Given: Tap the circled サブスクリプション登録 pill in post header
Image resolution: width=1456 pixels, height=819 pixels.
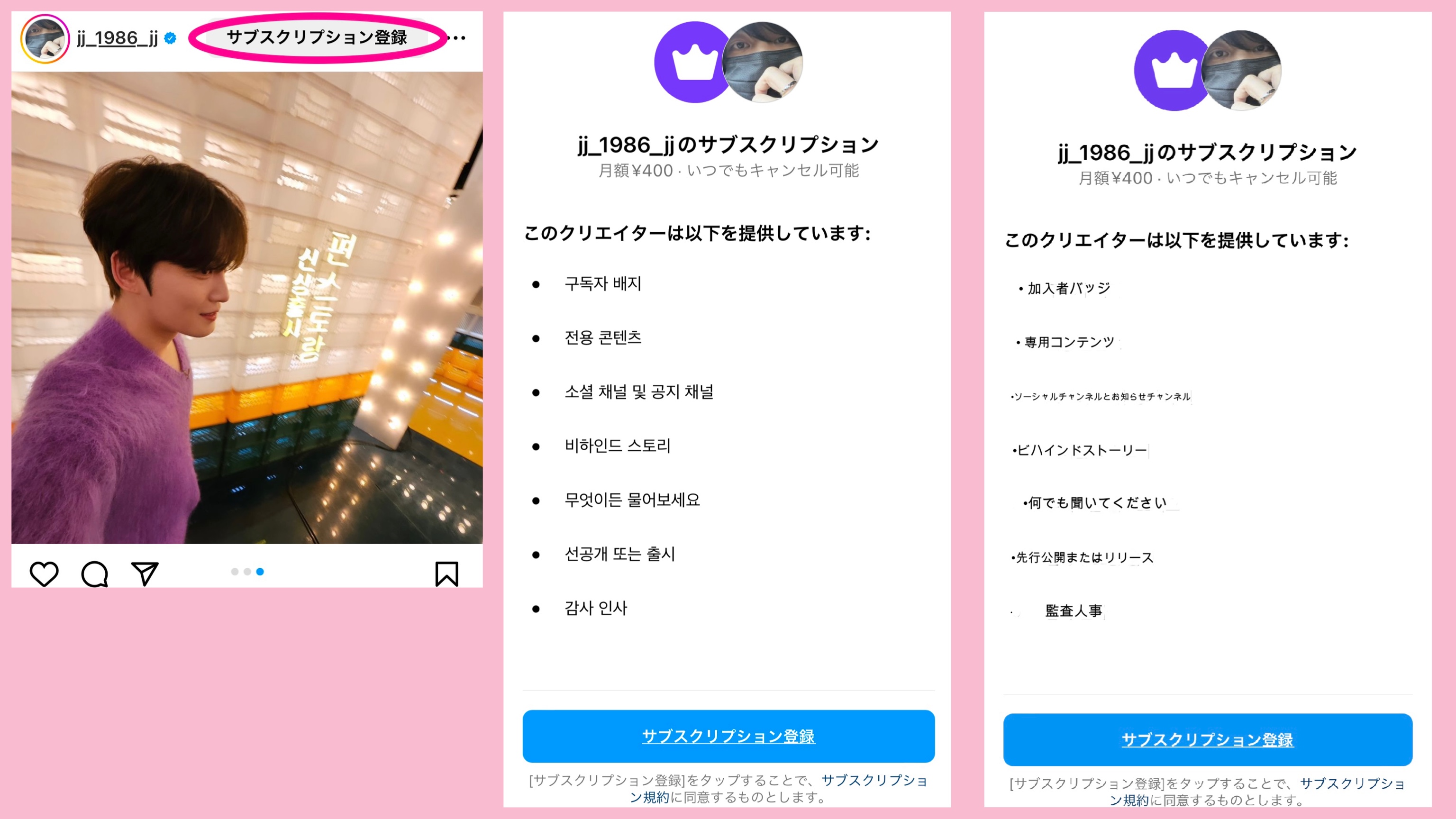Looking at the screenshot, I should tap(317, 37).
